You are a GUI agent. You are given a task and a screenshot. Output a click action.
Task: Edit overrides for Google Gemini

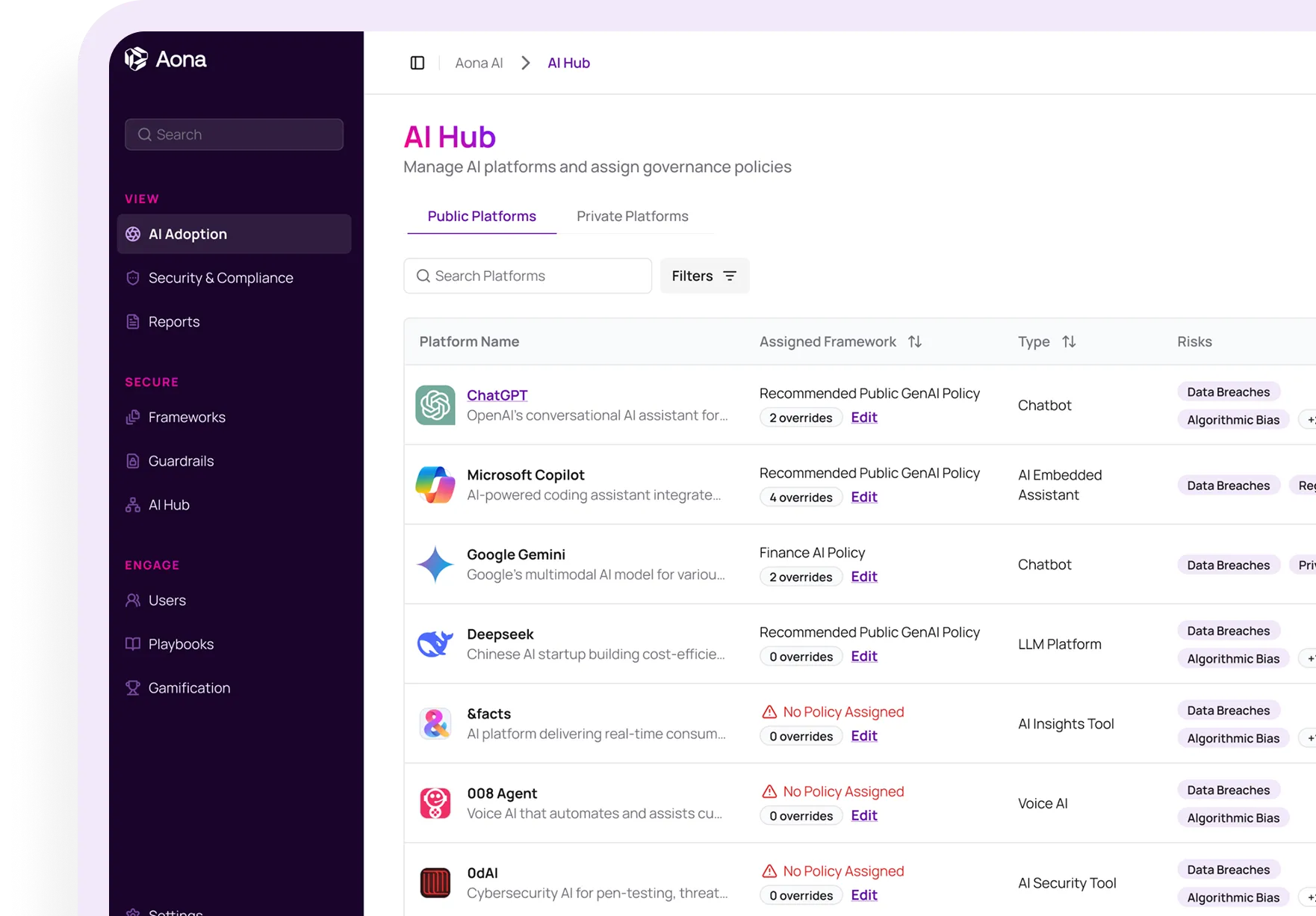(x=863, y=576)
